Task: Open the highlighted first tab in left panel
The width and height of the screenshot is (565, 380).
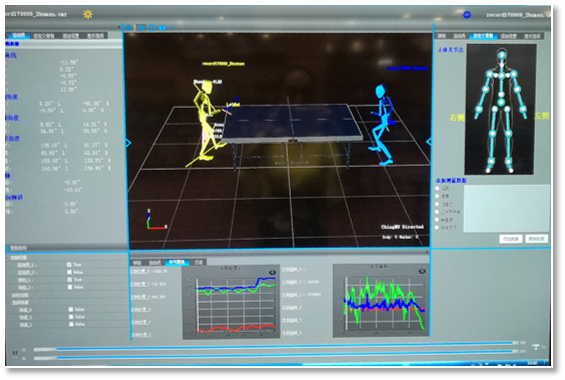Action: tap(19, 35)
